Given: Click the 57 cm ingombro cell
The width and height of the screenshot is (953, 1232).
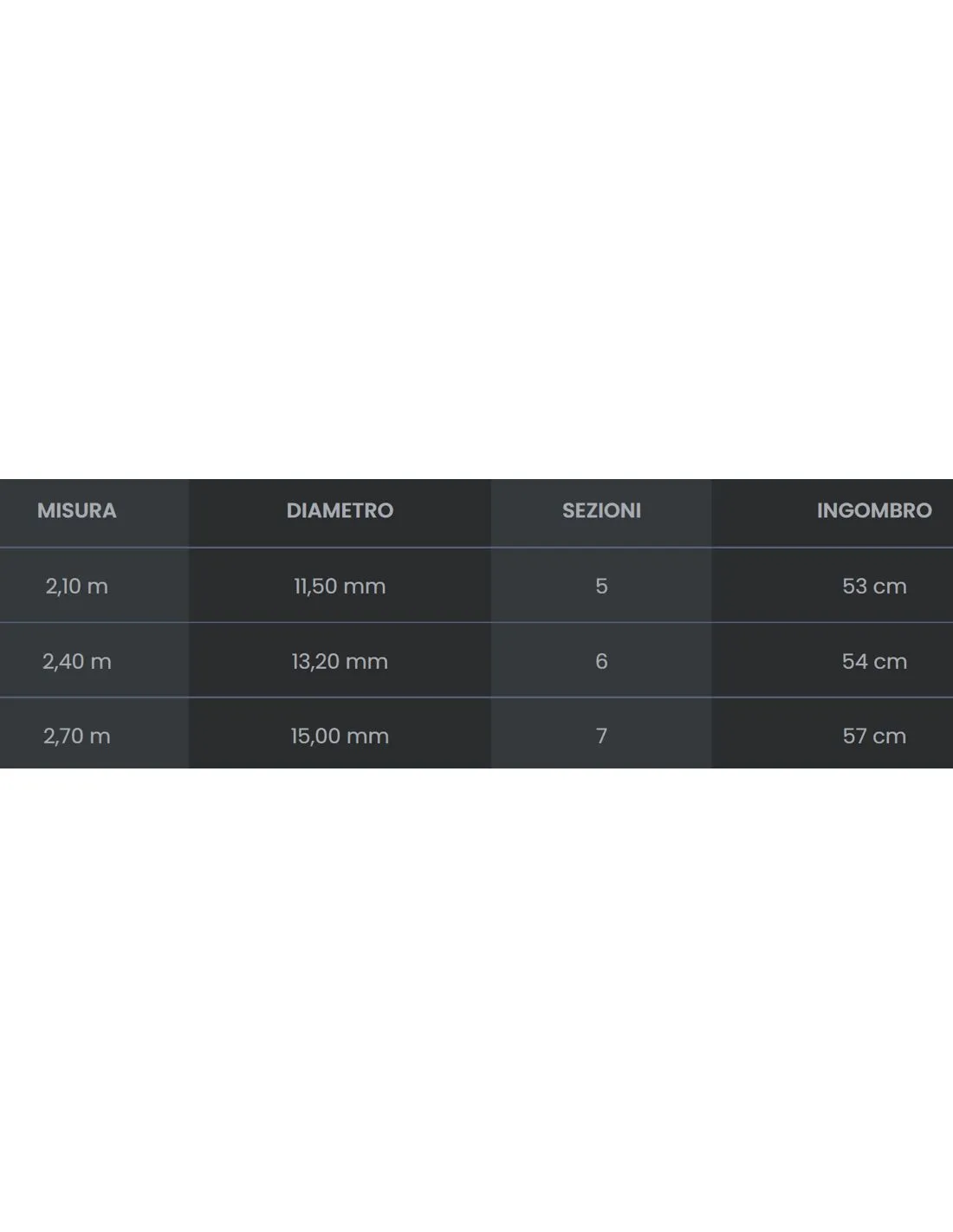Looking at the screenshot, I should tap(874, 736).
